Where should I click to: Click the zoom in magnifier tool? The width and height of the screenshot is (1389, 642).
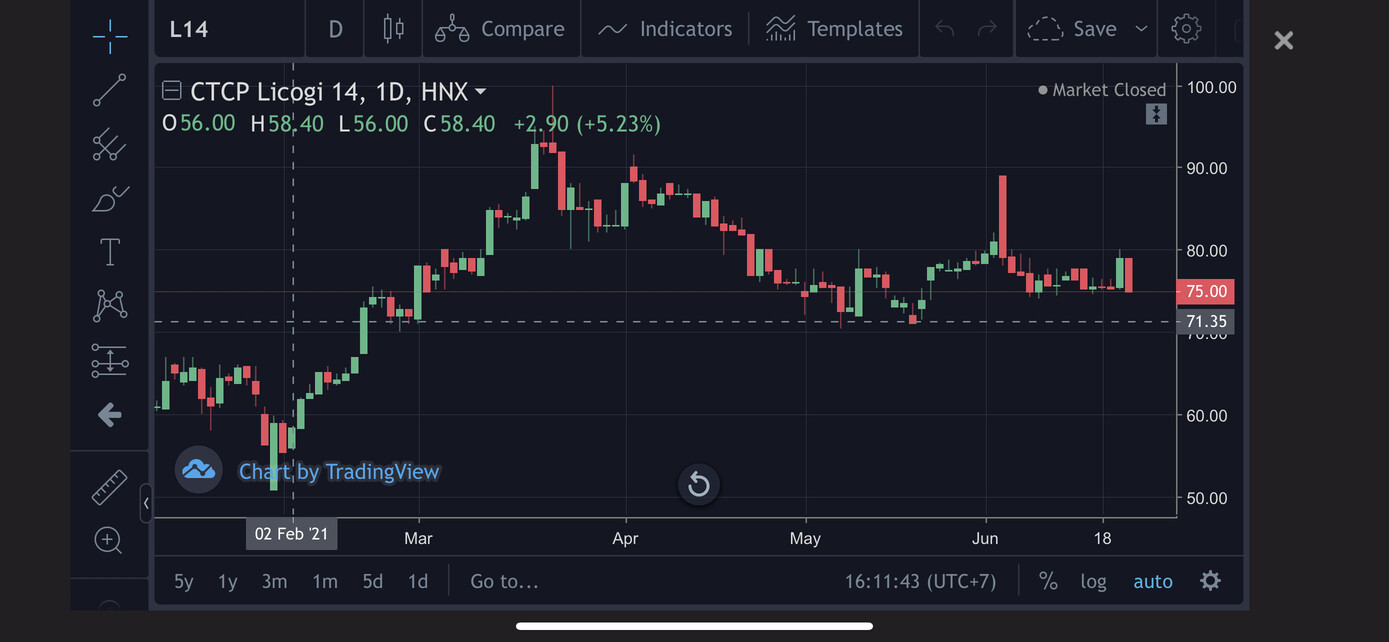pos(108,541)
